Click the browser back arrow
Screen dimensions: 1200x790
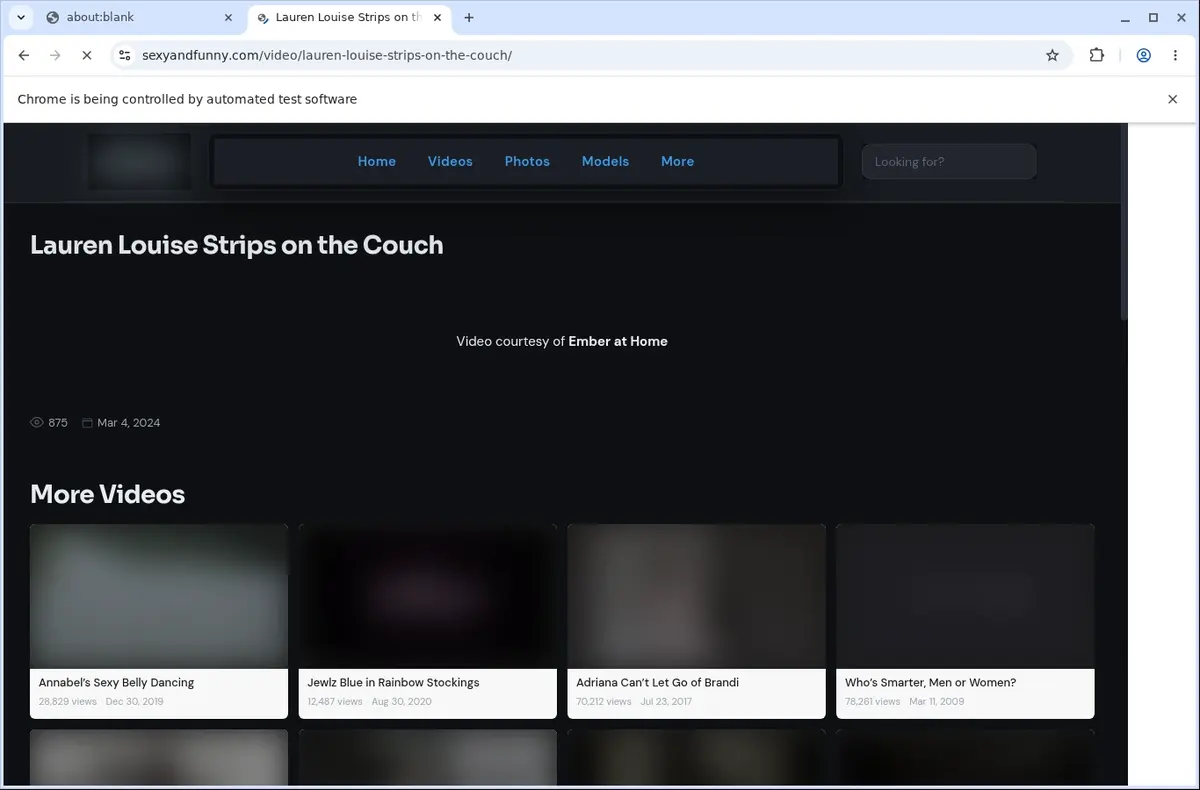pos(24,56)
